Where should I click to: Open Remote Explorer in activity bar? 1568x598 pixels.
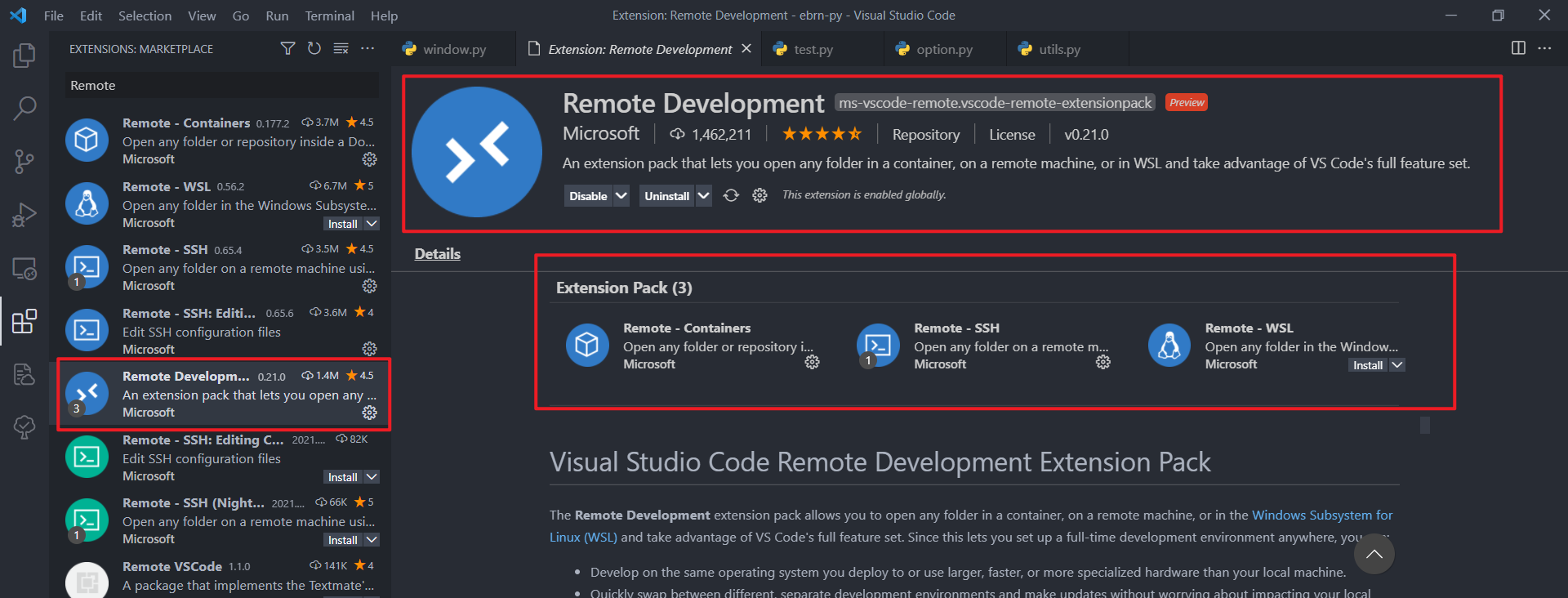pyautogui.click(x=24, y=268)
